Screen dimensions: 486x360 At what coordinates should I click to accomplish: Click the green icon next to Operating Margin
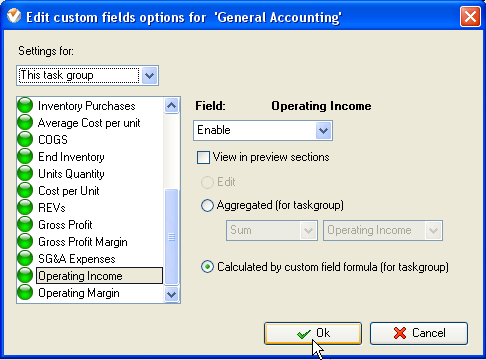(25, 292)
